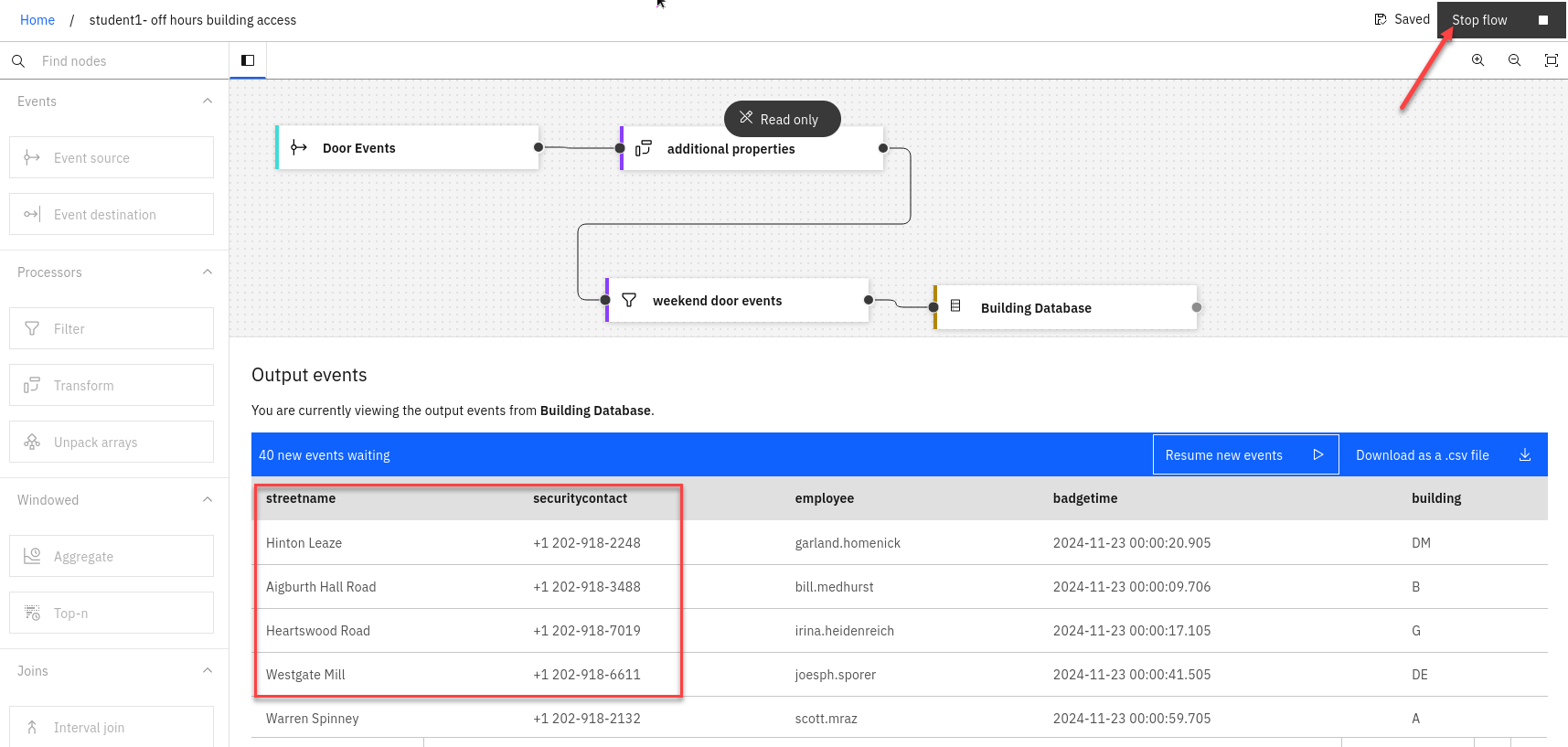Collapse the Events palette section
This screenshot has width=1568, height=747.
point(208,101)
